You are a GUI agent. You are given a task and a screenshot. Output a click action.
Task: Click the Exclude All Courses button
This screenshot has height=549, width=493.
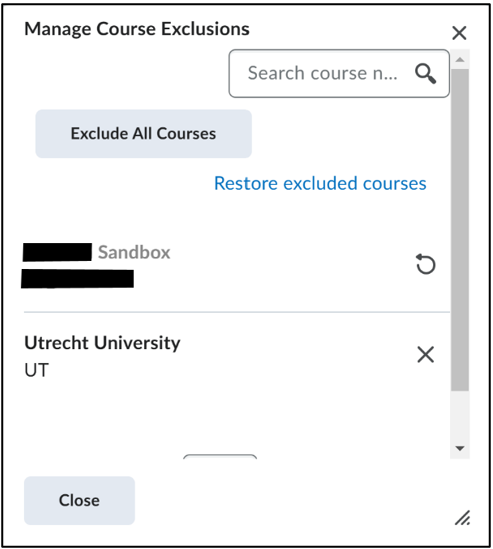144,134
